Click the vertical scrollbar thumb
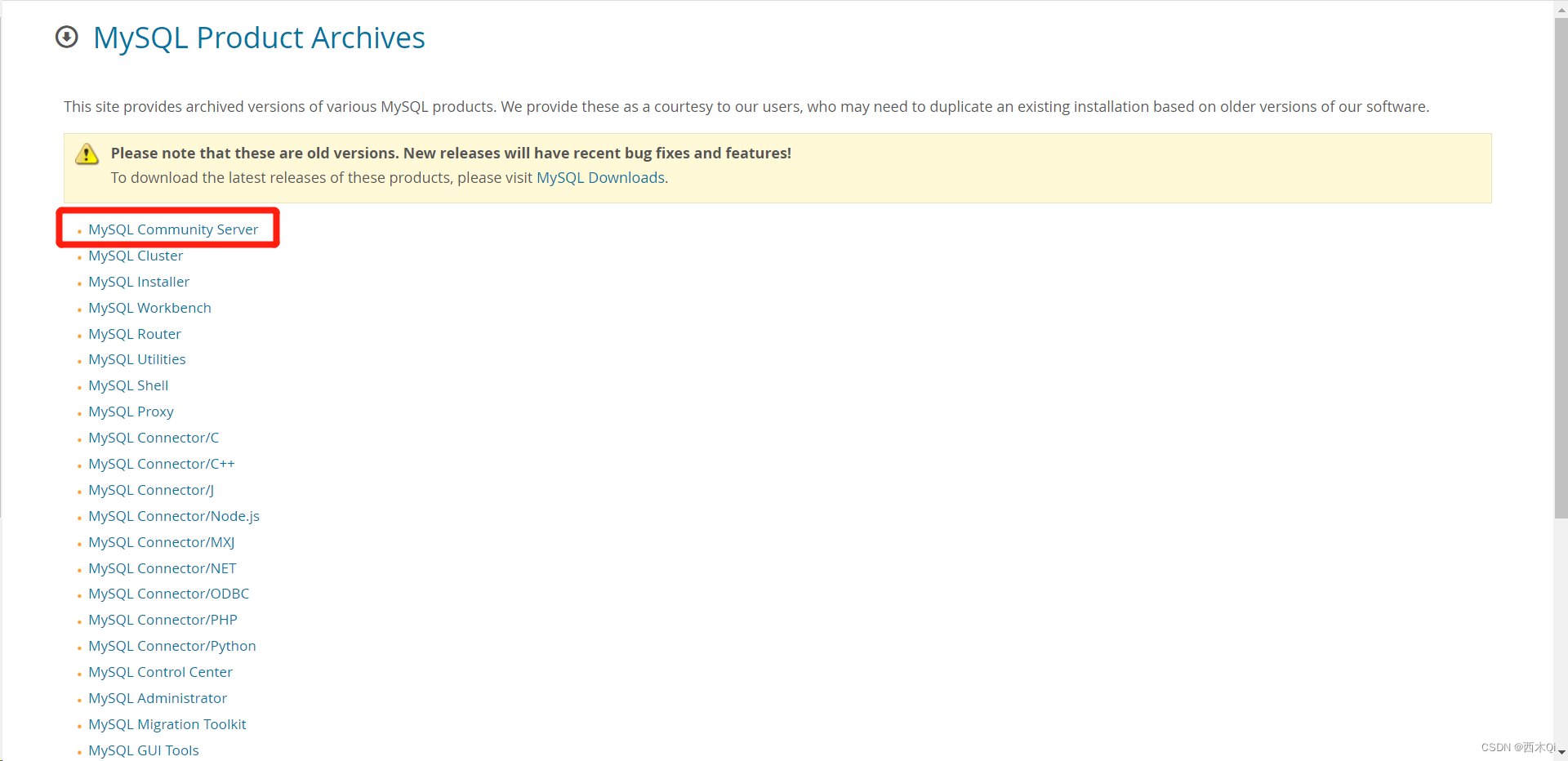This screenshot has height=761, width=1568. [x=1561, y=268]
